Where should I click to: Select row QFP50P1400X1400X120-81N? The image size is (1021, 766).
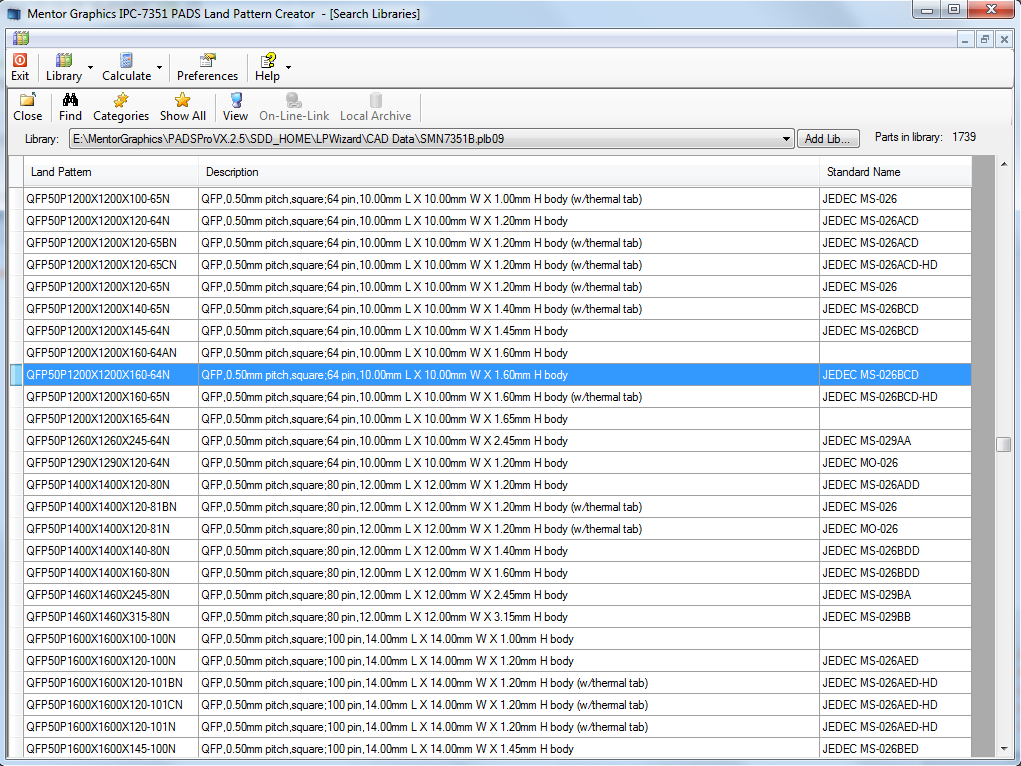pos(497,529)
